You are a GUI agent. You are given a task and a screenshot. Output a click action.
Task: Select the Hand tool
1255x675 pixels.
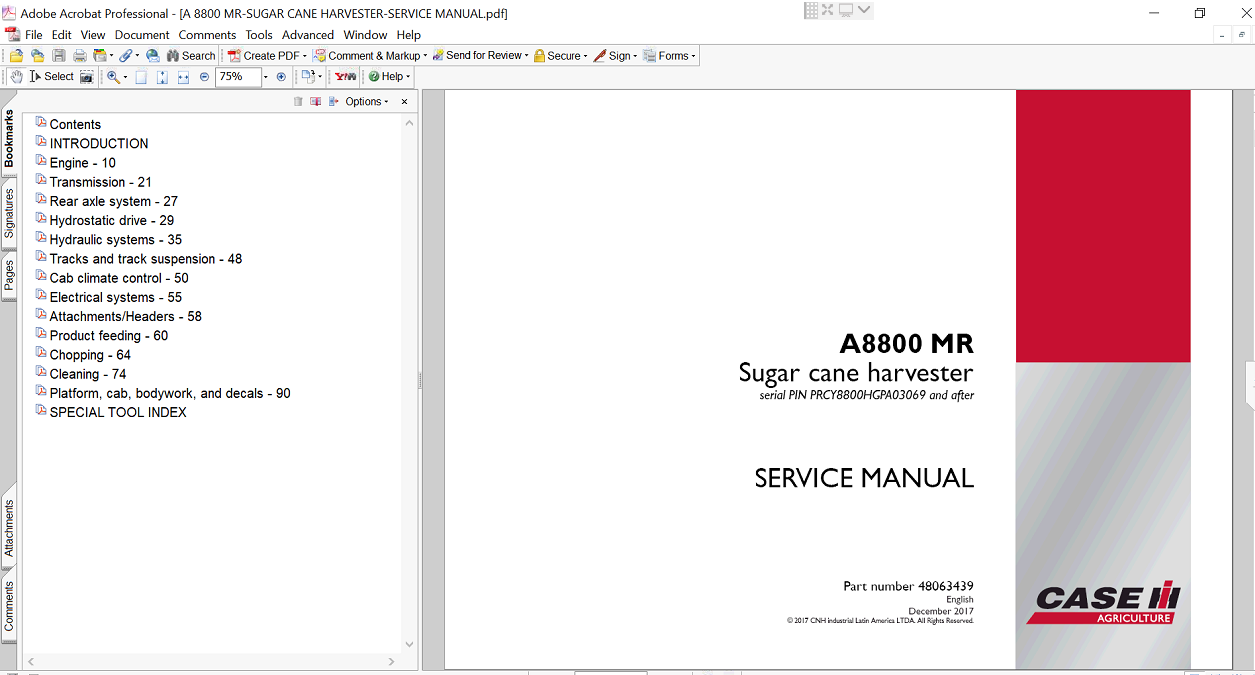(17, 77)
